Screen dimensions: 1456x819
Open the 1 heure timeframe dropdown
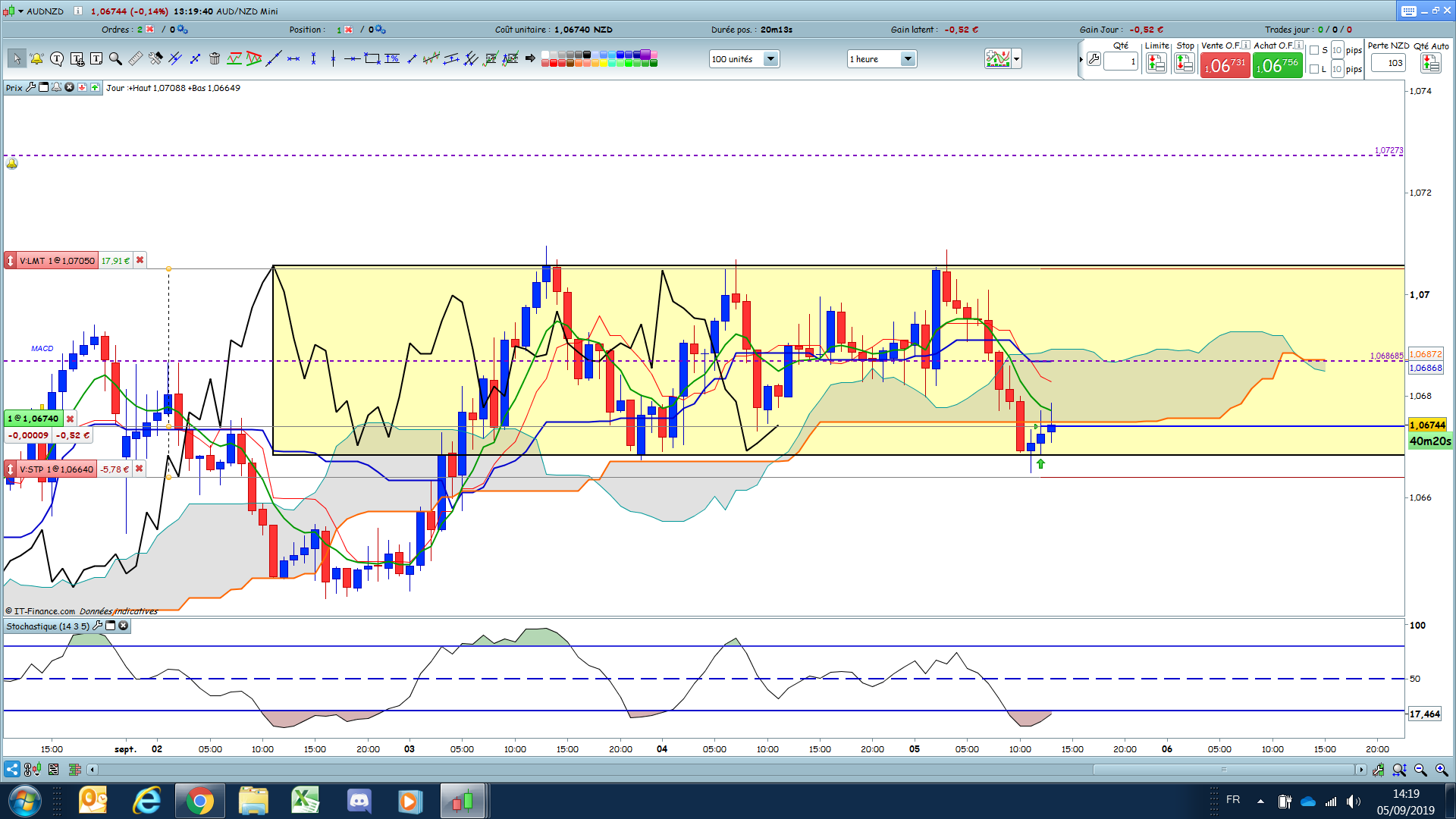[908, 58]
